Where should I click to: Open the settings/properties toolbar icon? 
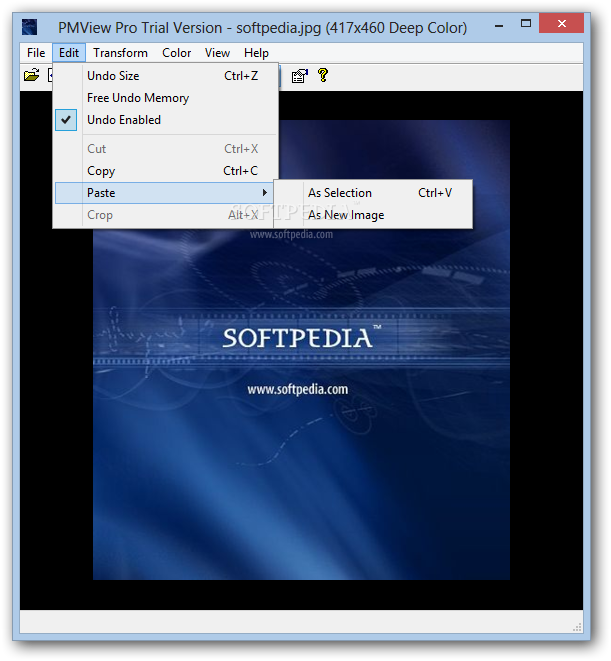tap(299, 75)
